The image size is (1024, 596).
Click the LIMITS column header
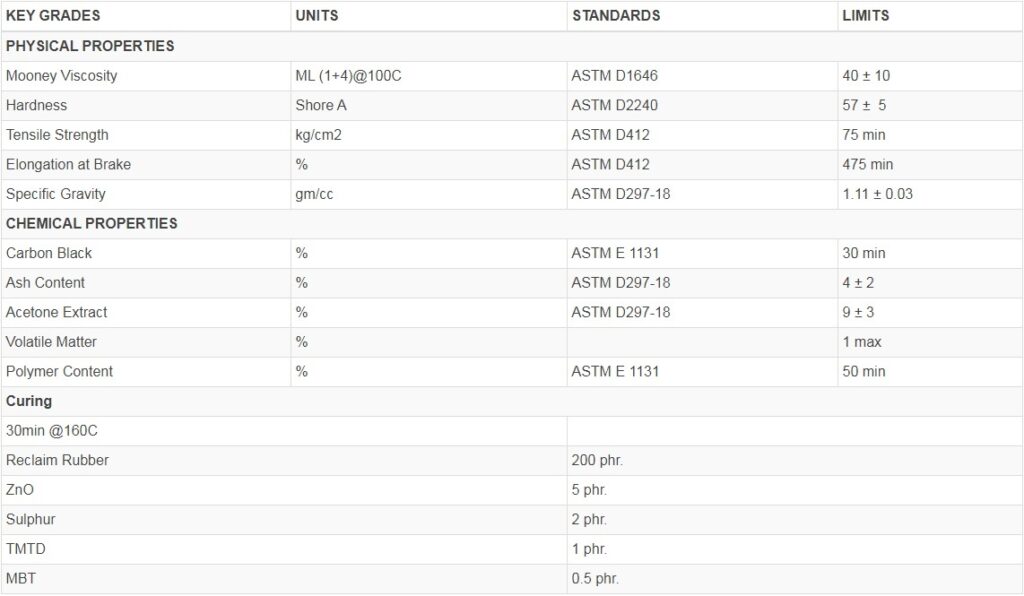[865, 16]
